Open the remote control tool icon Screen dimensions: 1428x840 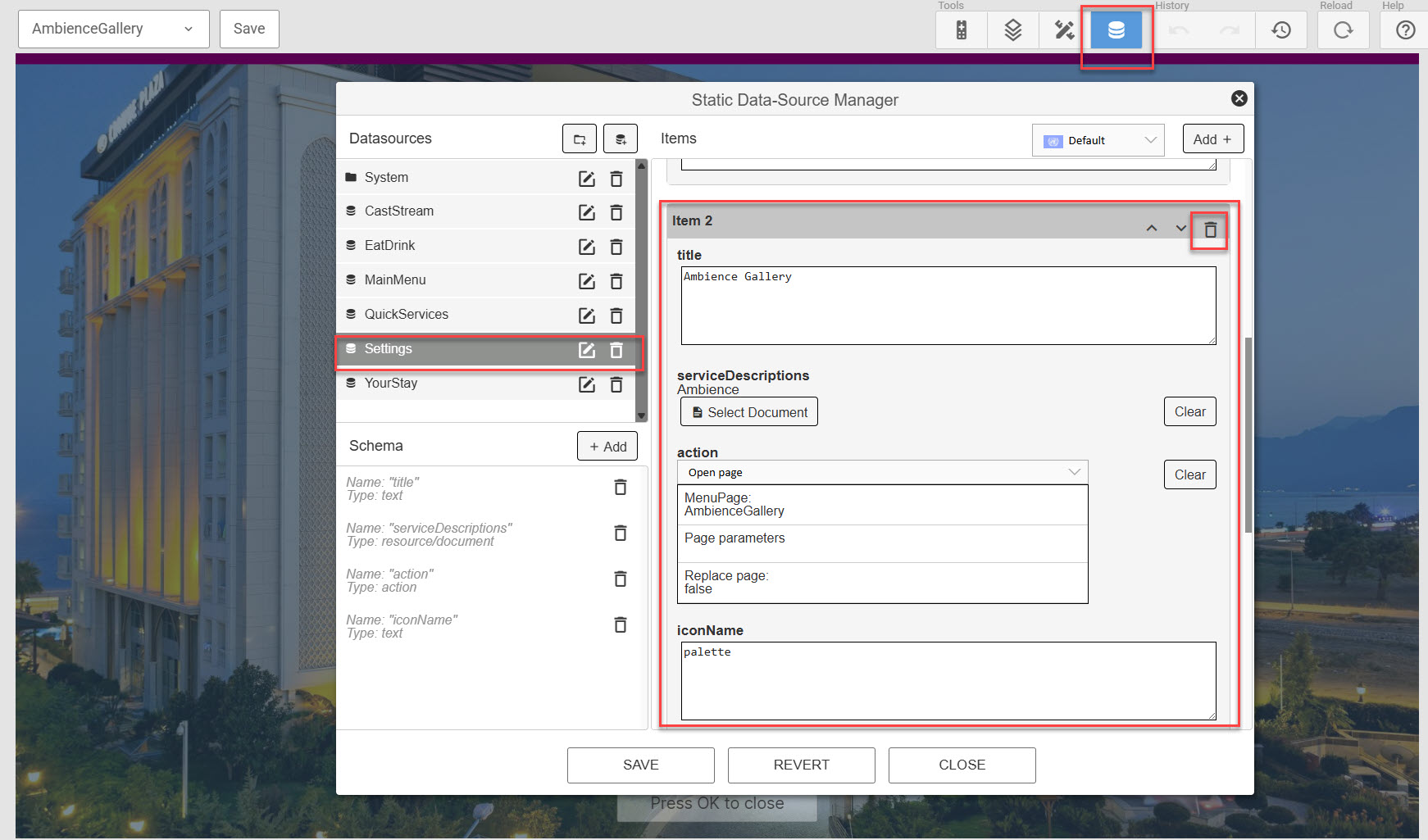coord(961,30)
